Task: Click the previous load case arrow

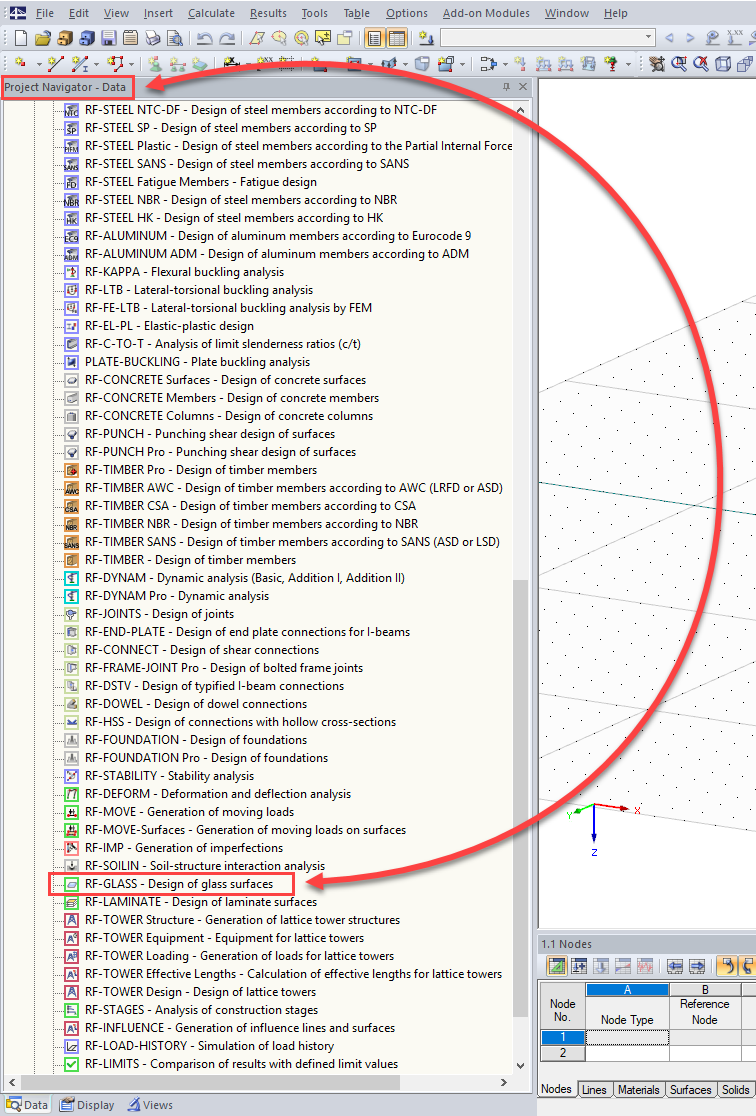Action: point(668,38)
